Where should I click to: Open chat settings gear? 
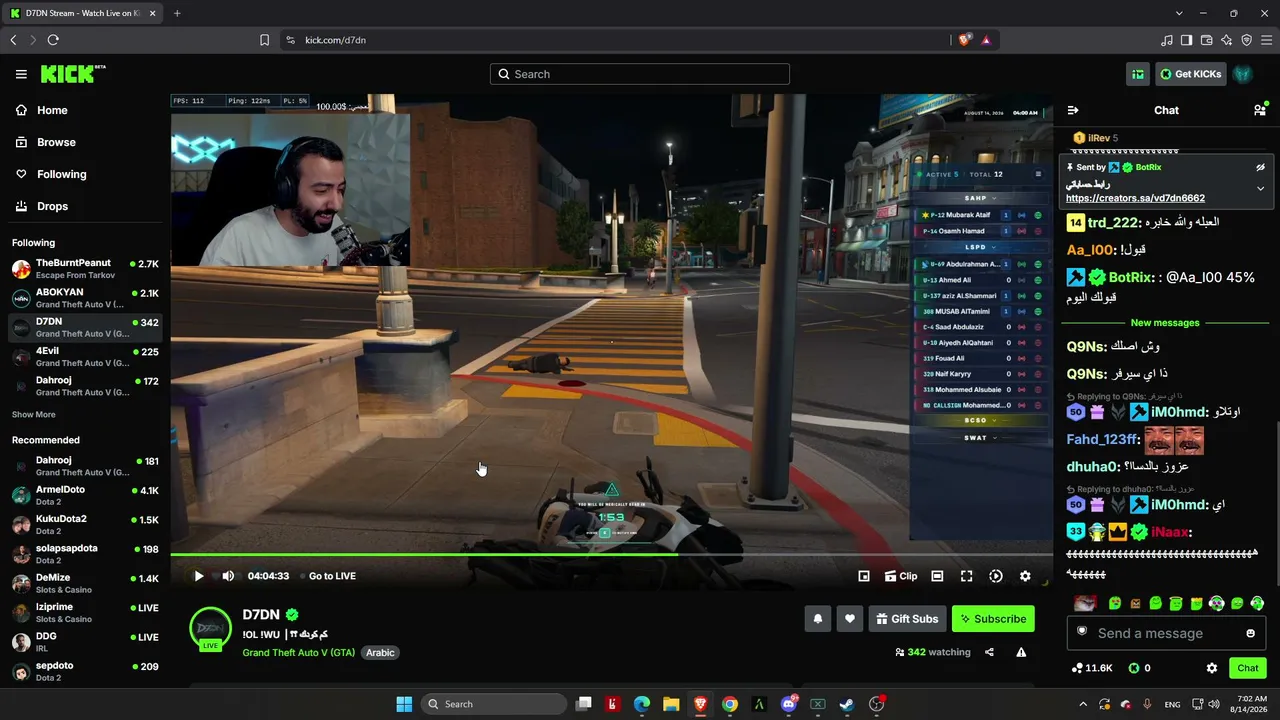pos(1212,668)
